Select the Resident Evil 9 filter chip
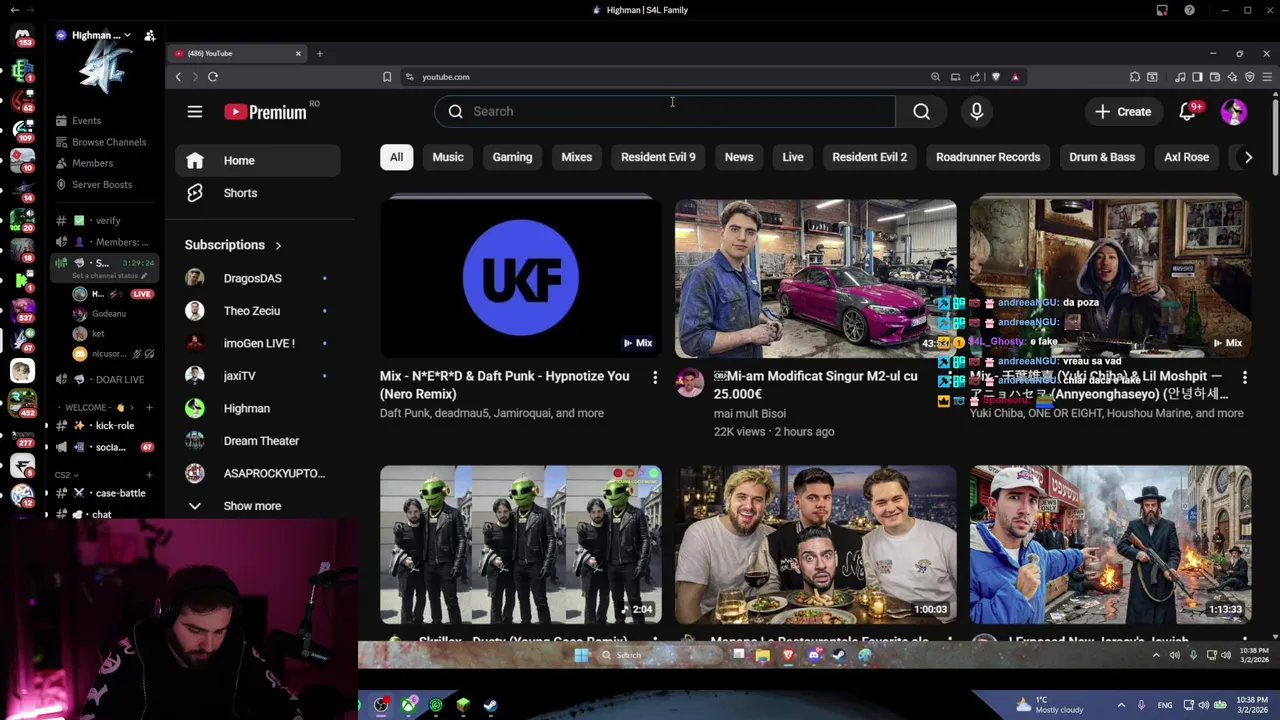Image resolution: width=1280 pixels, height=720 pixels. point(658,157)
